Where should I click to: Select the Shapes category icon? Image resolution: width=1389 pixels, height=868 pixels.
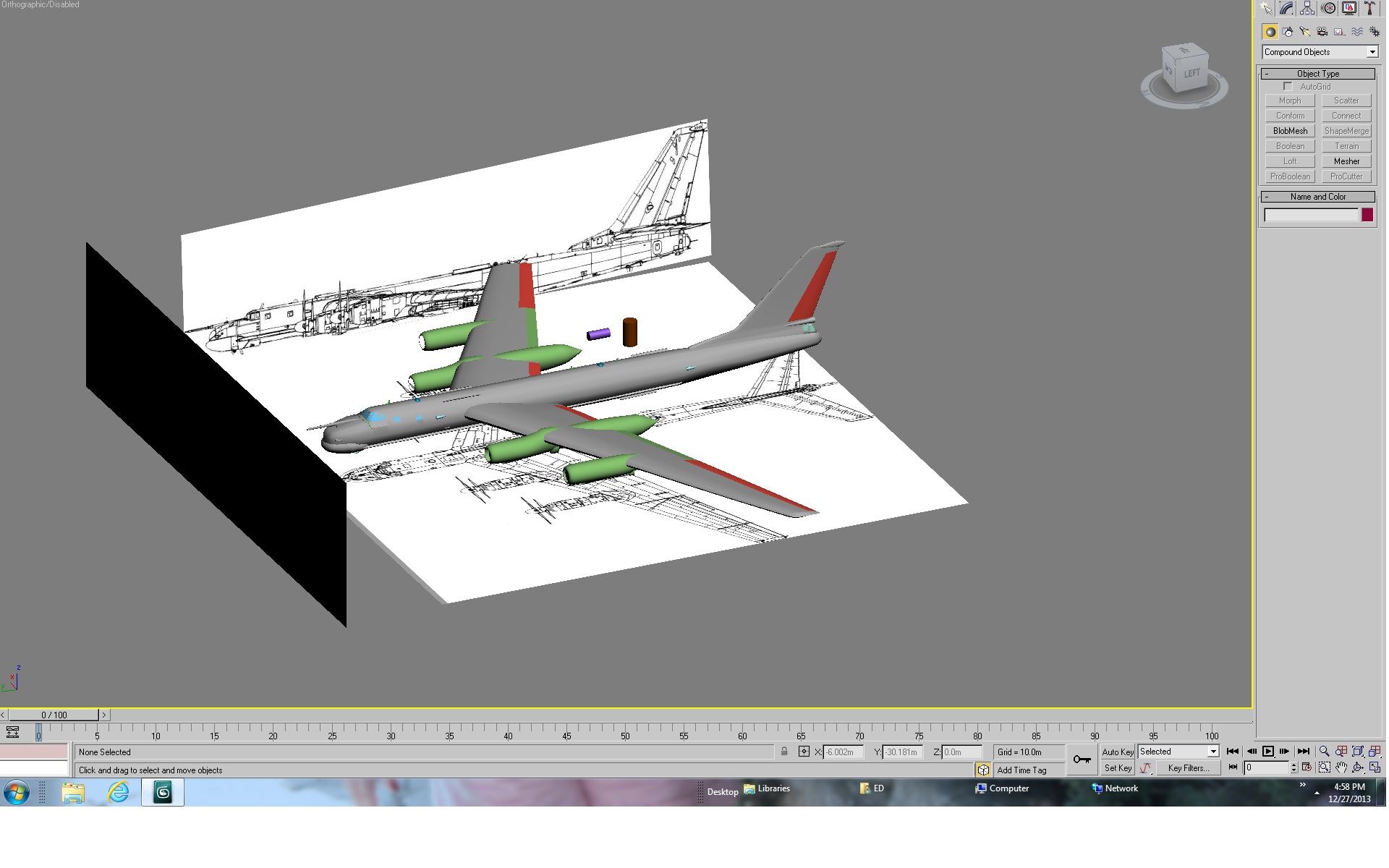[1288, 32]
